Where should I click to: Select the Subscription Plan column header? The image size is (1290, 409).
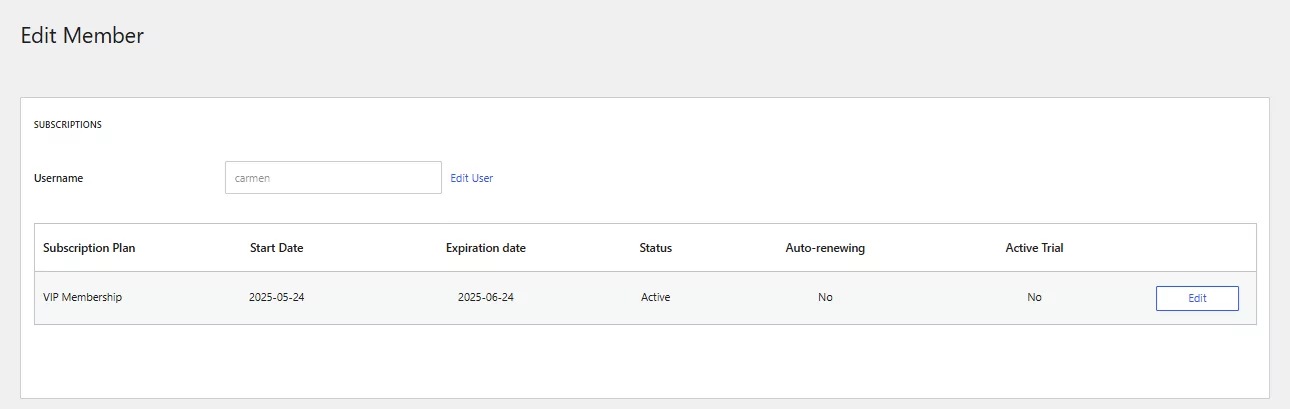point(89,248)
